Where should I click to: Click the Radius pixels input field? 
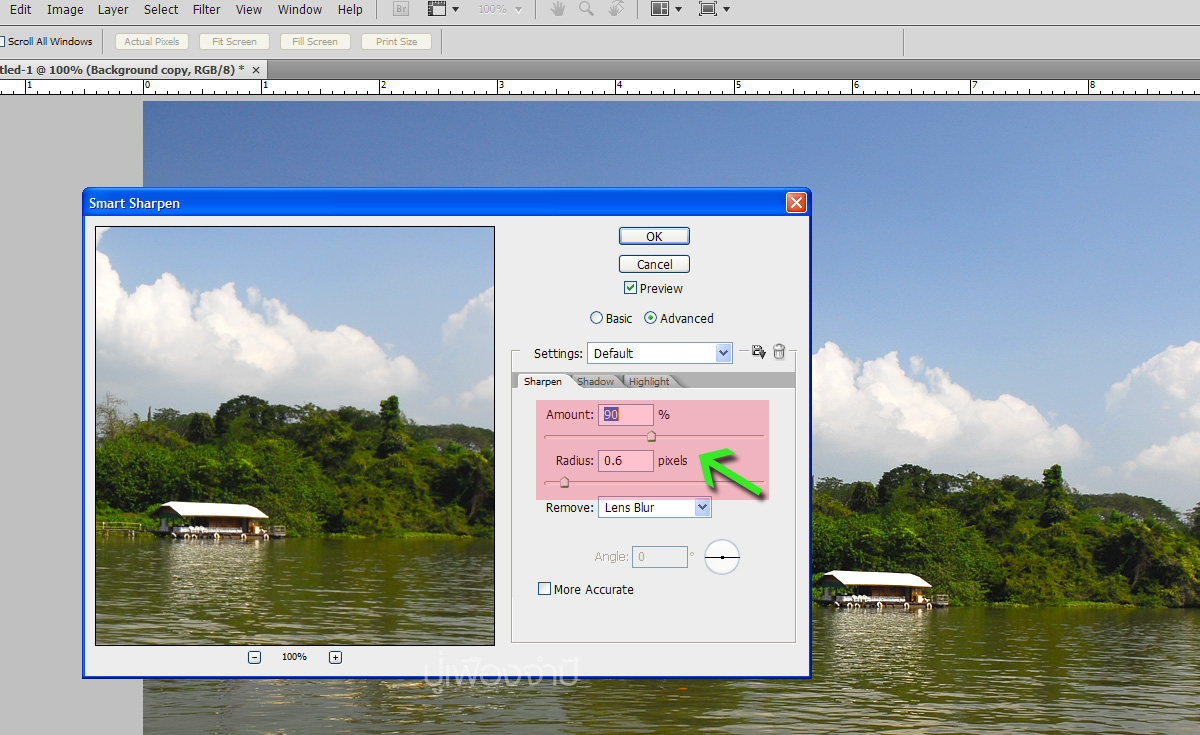pos(626,461)
